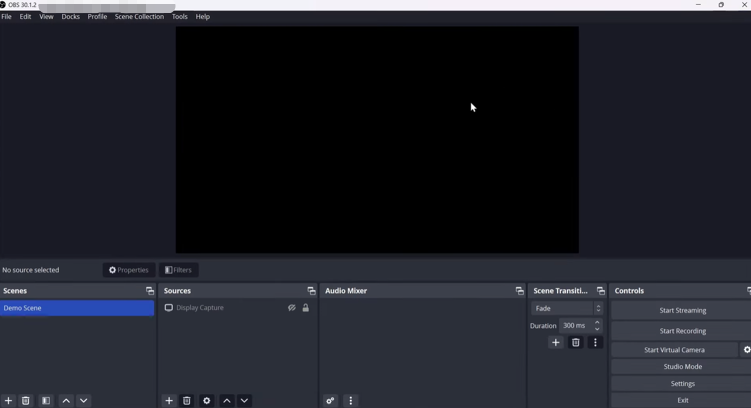Screen dimensions: 751x408
Task: Click the Properties button in source toolbar
Action: [129, 270]
